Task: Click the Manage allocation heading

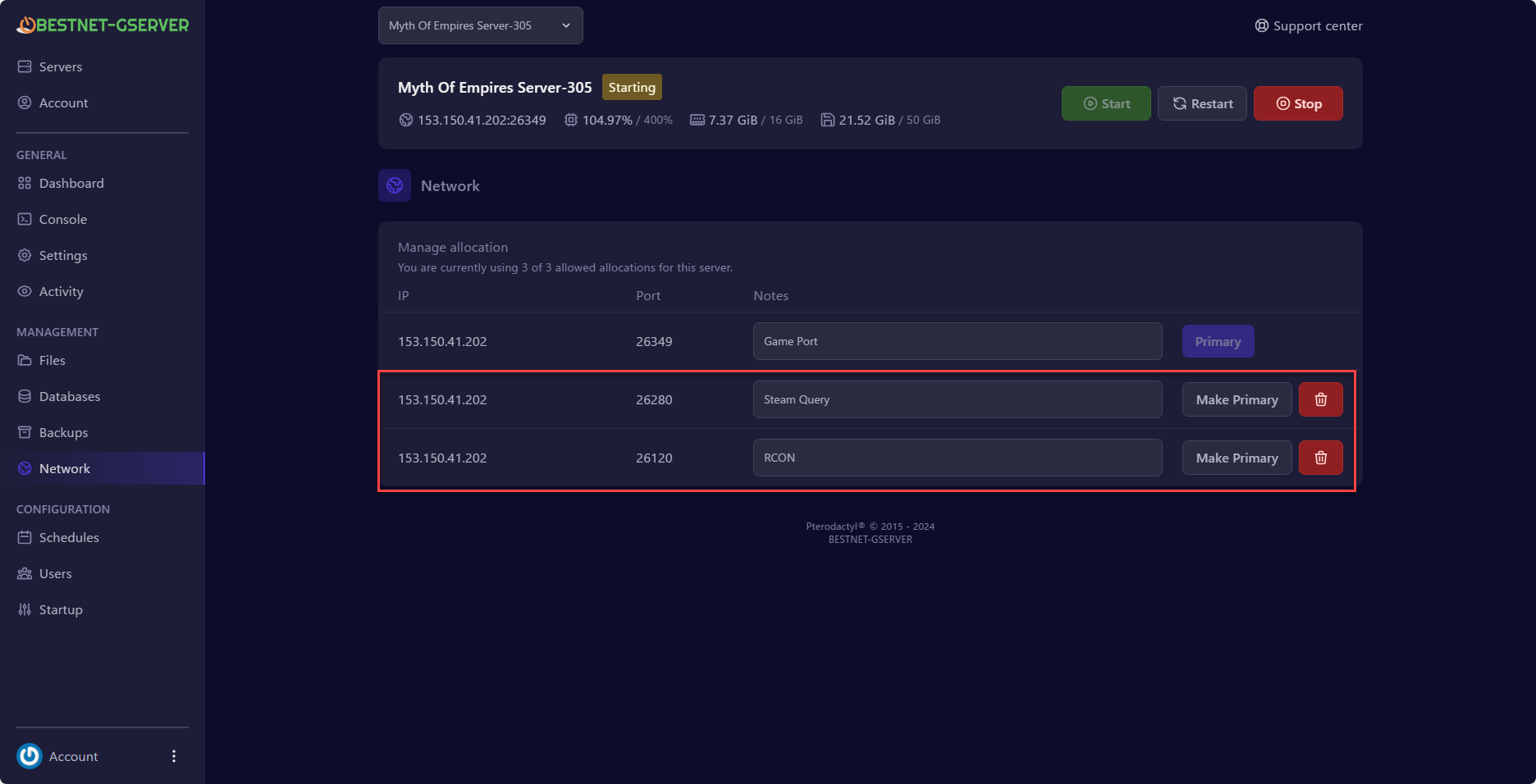Action: 453,247
